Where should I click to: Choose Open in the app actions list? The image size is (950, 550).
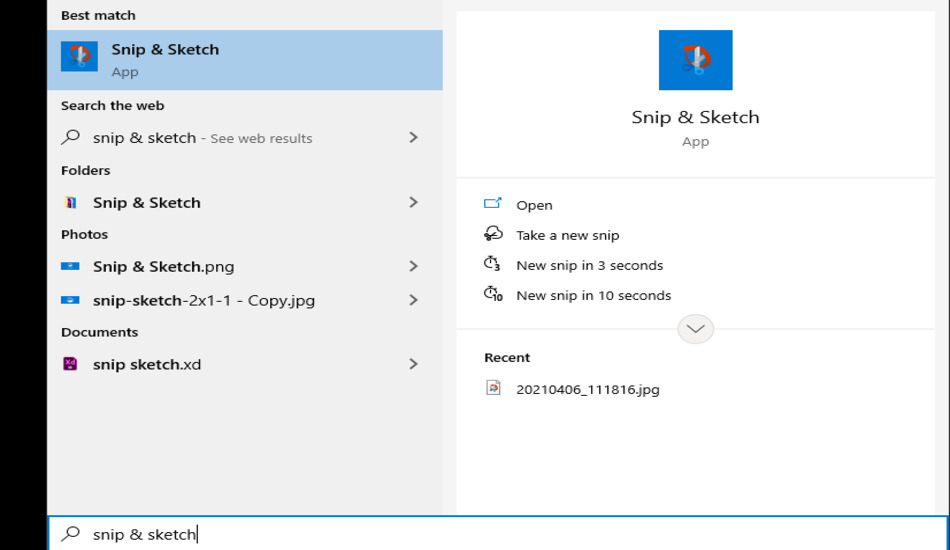click(534, 205)
